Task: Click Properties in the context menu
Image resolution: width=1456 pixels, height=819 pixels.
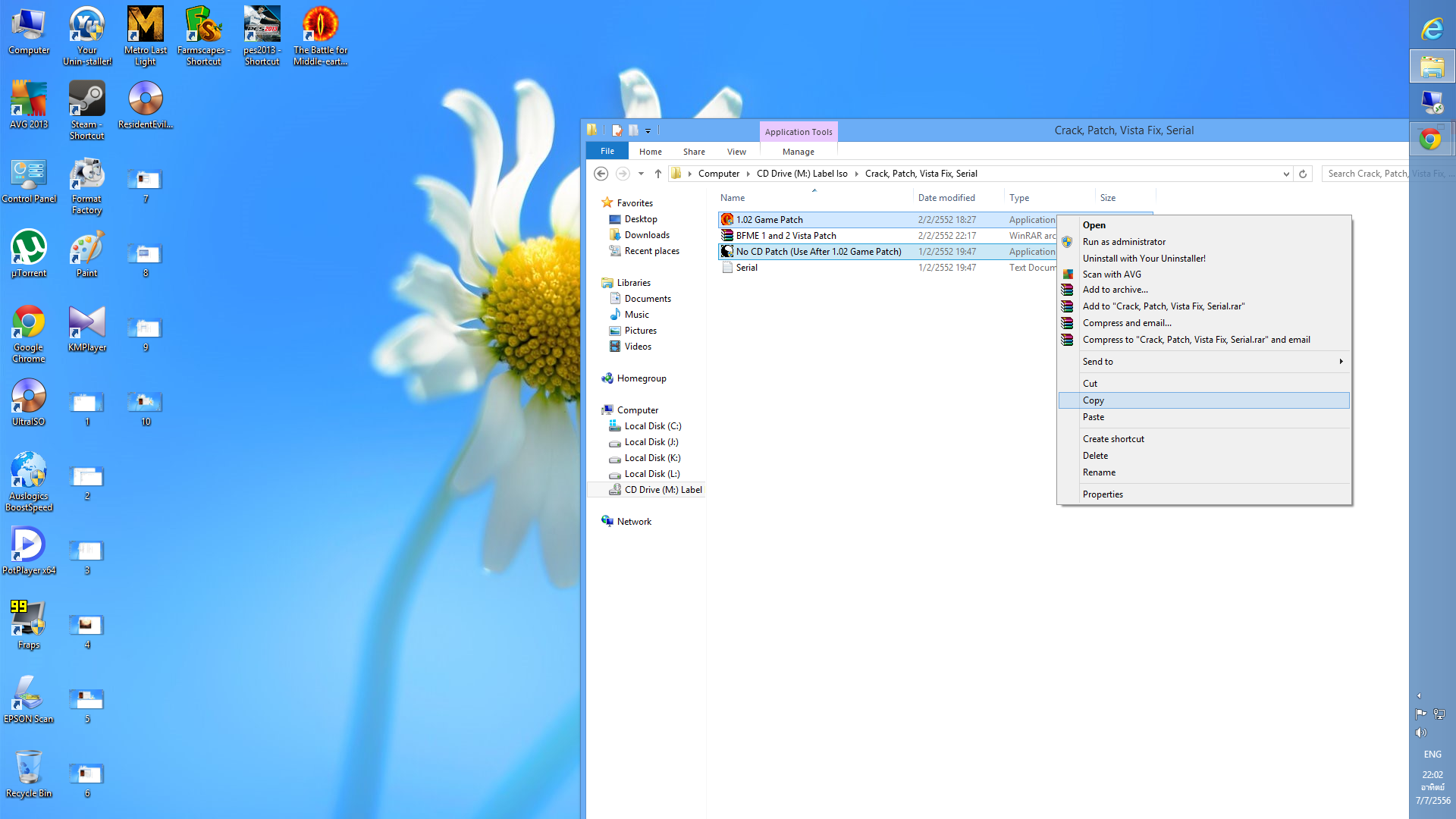Action: coord(1103,494)
